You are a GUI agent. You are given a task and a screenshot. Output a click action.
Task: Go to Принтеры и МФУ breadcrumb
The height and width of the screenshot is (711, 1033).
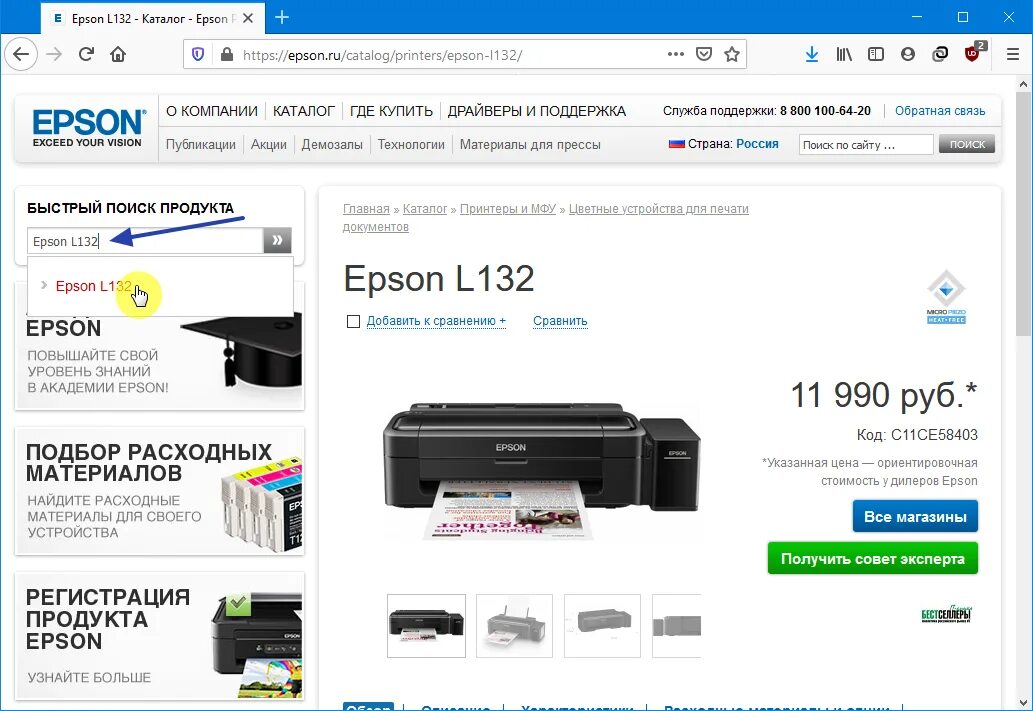click(x=508, y=209)
